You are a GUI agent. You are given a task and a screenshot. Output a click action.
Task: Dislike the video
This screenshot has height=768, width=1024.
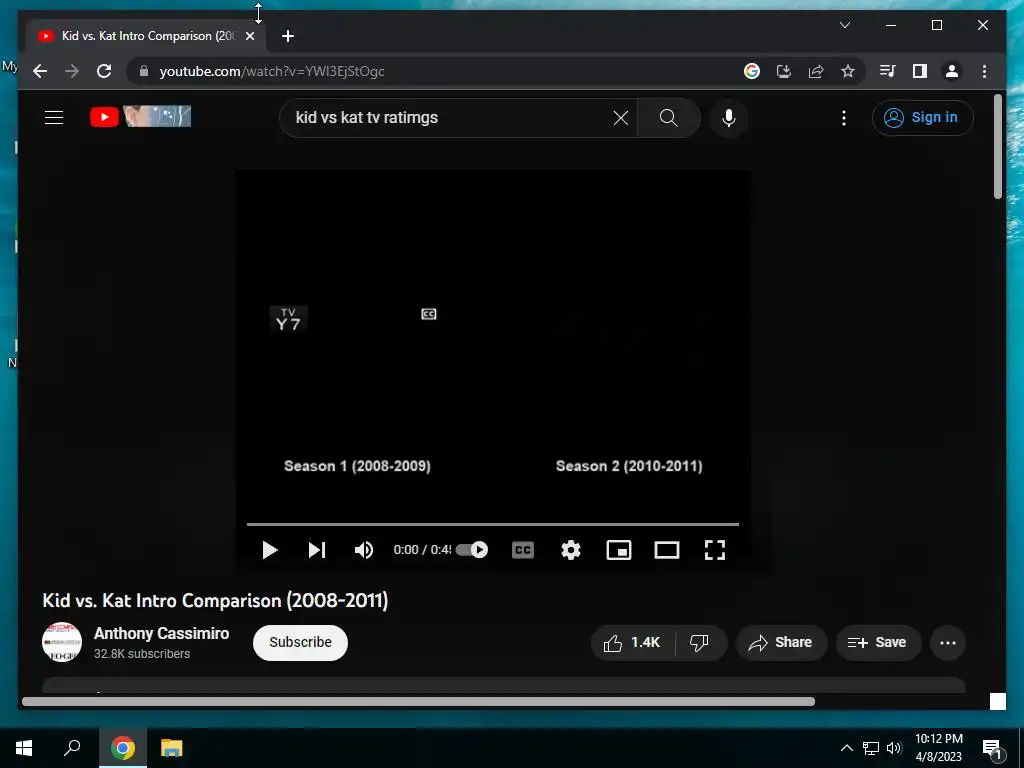click(x=700, y=643)
